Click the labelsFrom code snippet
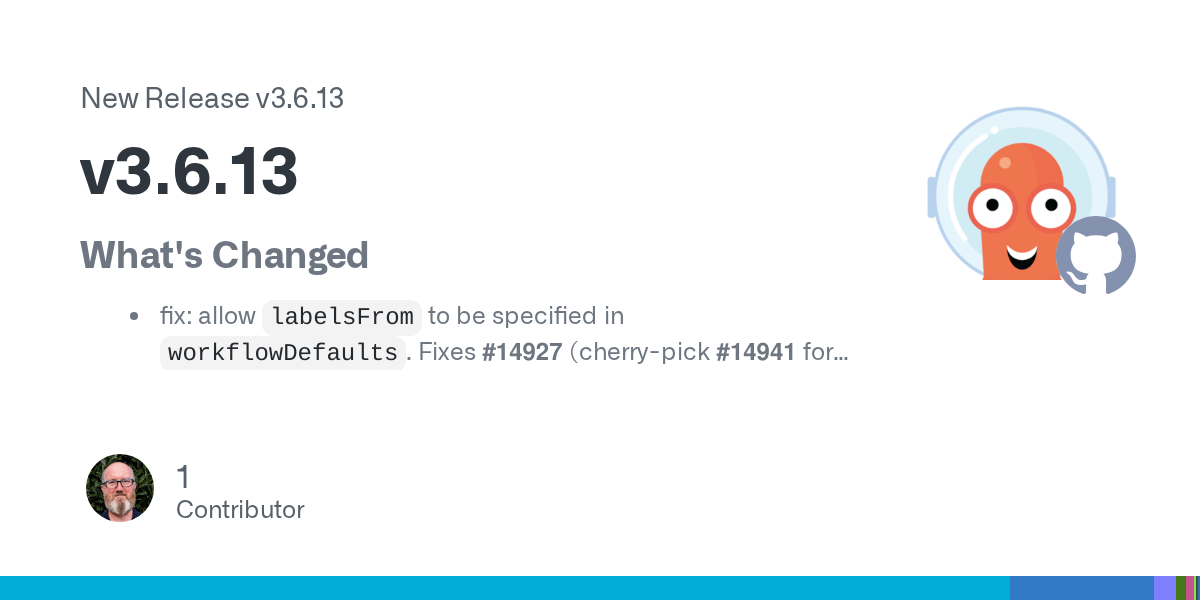 pyautogui.click(x=342, y=317)
